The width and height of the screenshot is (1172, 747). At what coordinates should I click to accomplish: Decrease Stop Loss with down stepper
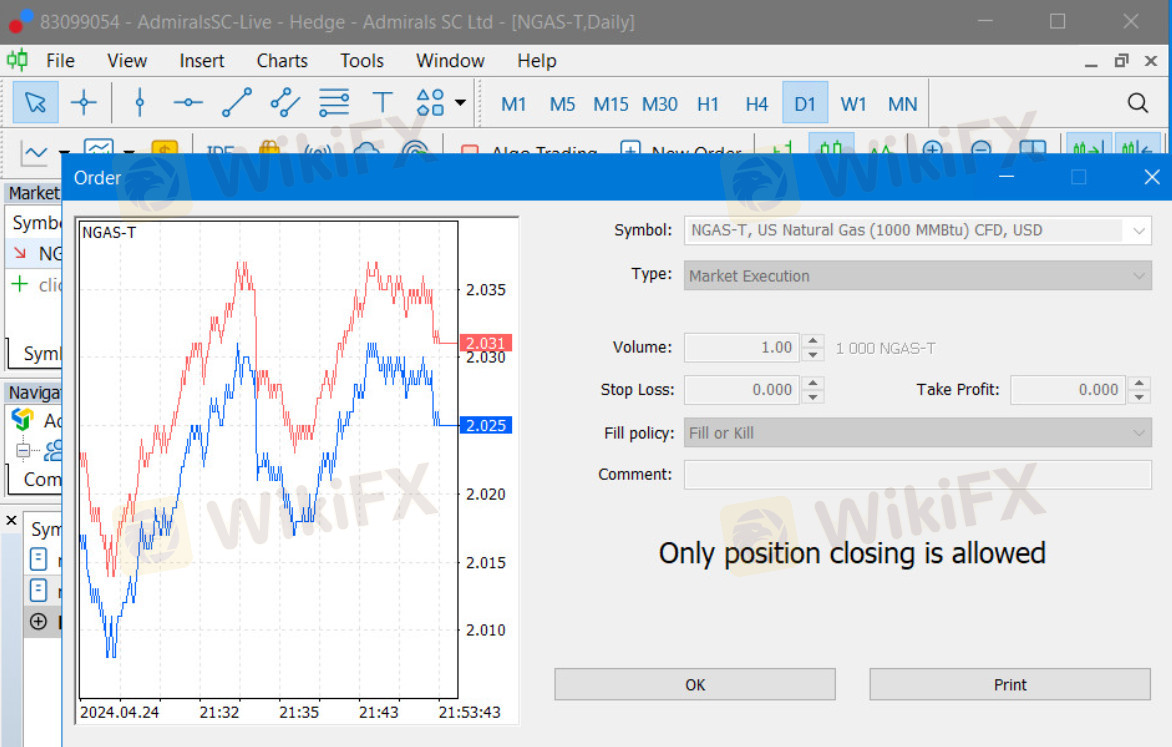(x=812, y=397)
